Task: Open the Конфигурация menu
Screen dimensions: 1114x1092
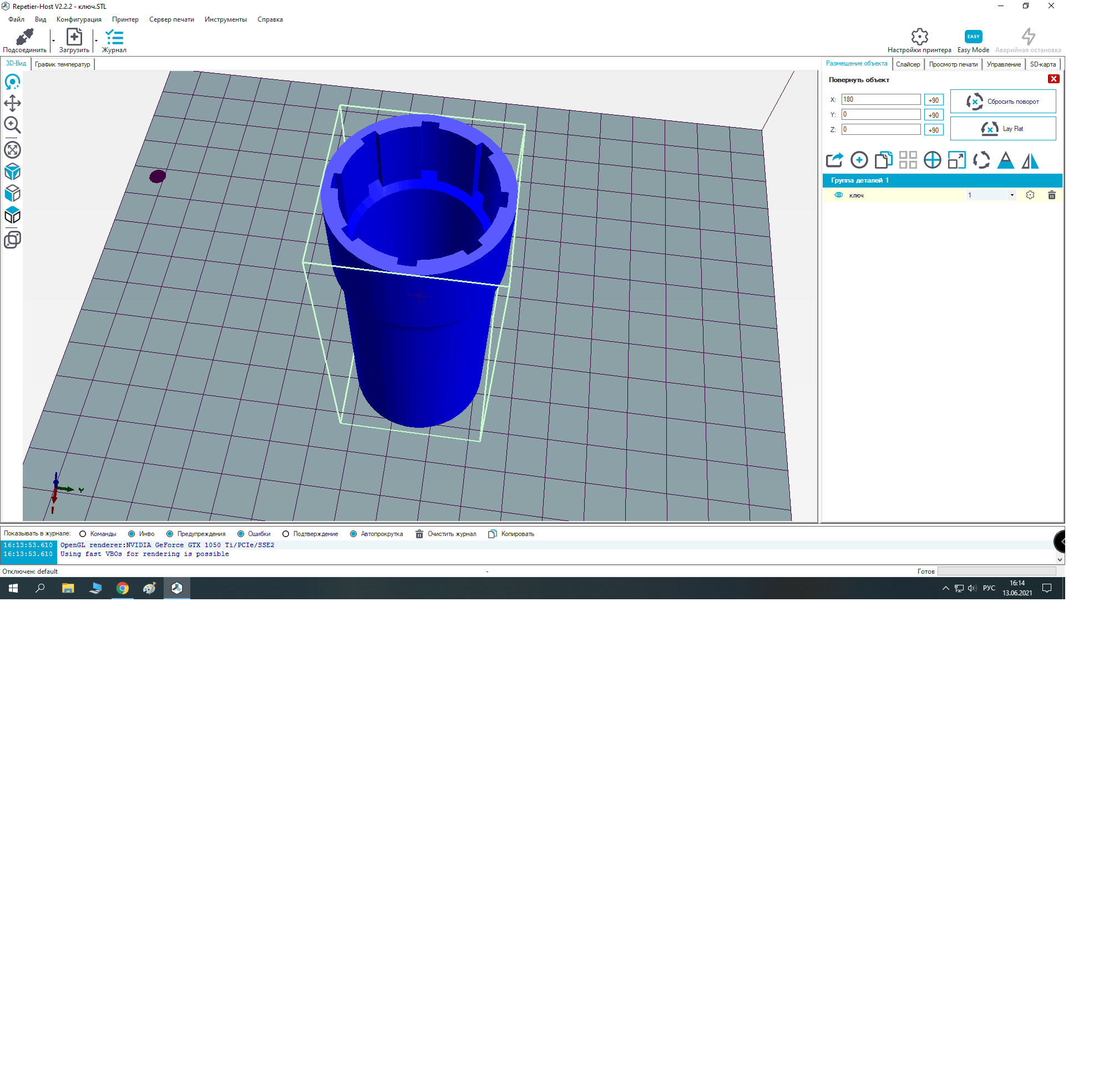Action: 79,19
